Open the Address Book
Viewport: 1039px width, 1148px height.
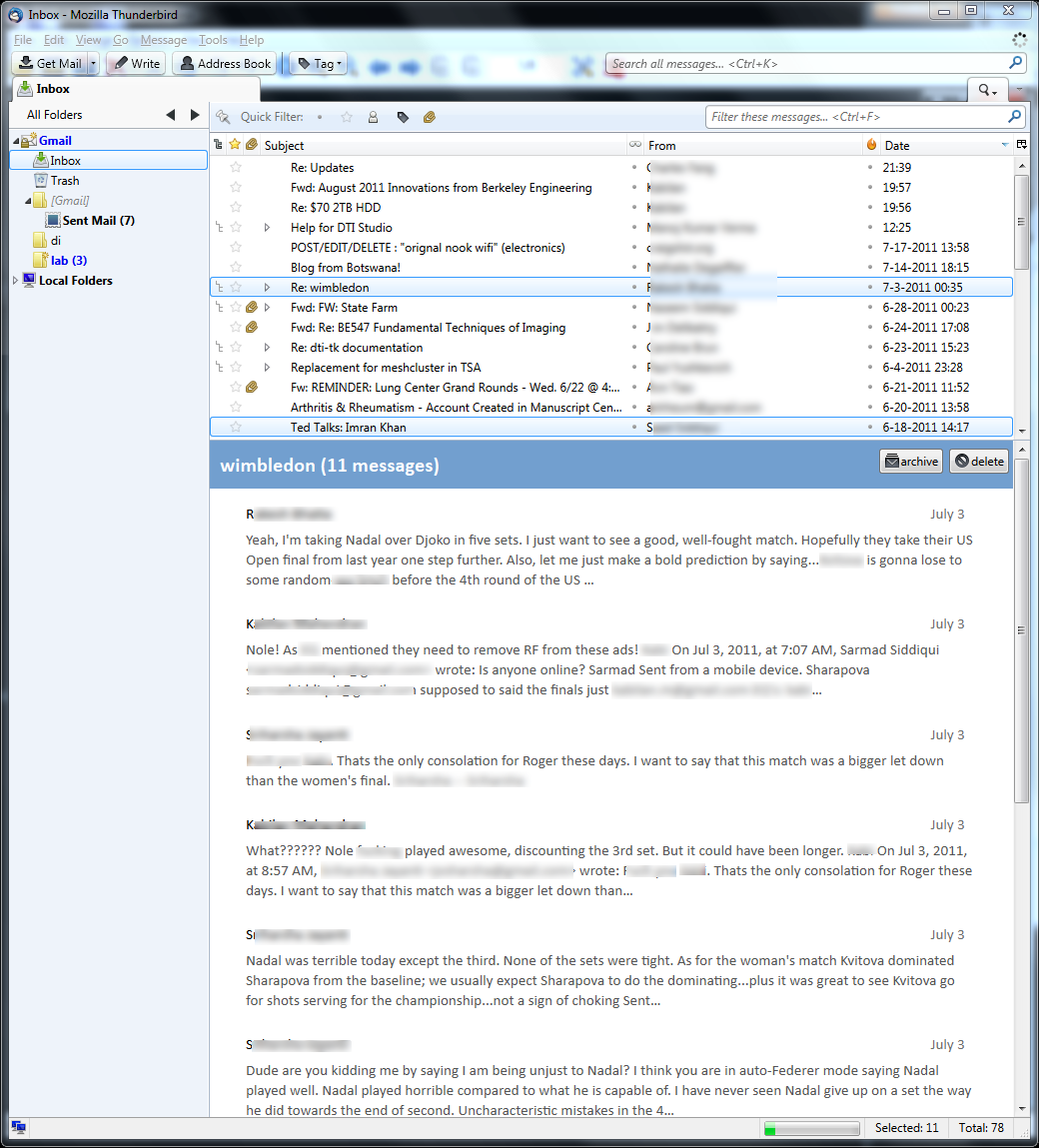225,64
